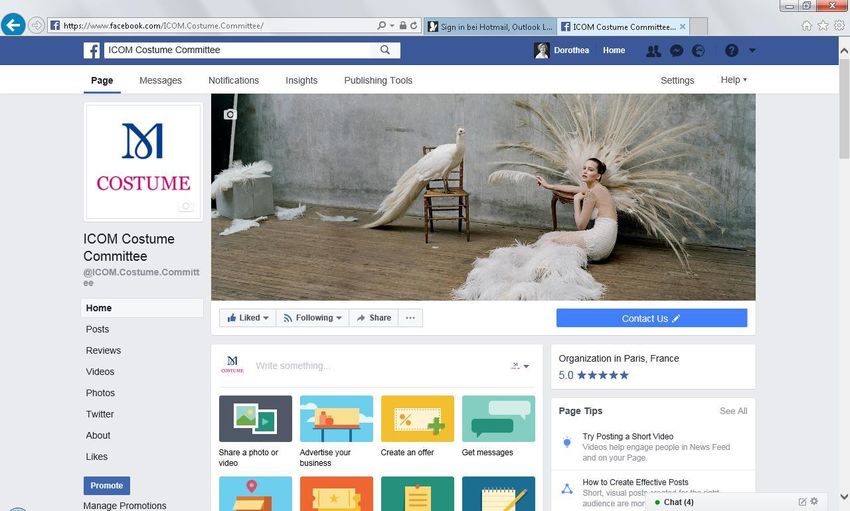This screenshot has width=850, height=511.
Task: Switch to Notifications tab
Action: 234,80
